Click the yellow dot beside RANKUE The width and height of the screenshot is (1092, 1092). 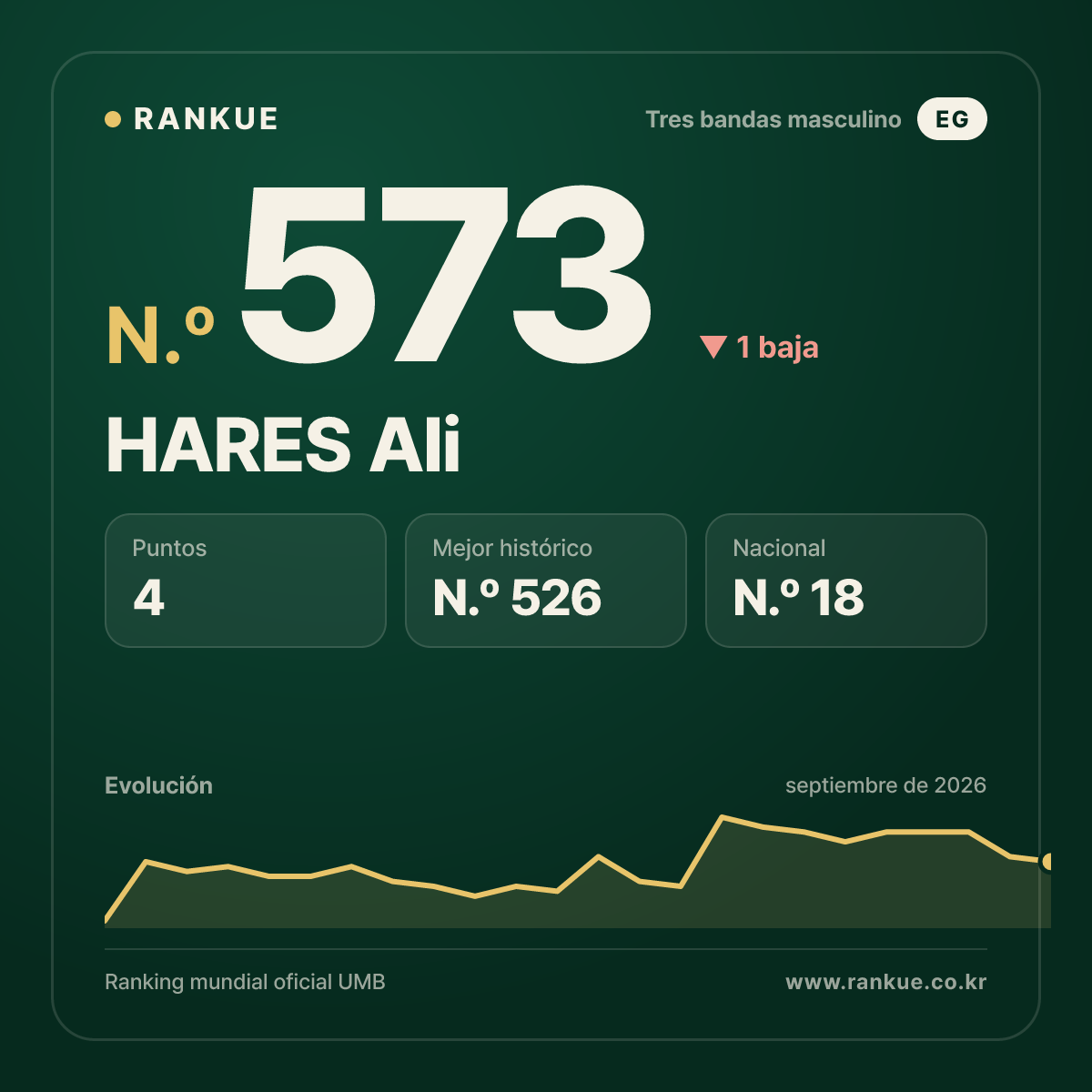click(x=113, y=119)
